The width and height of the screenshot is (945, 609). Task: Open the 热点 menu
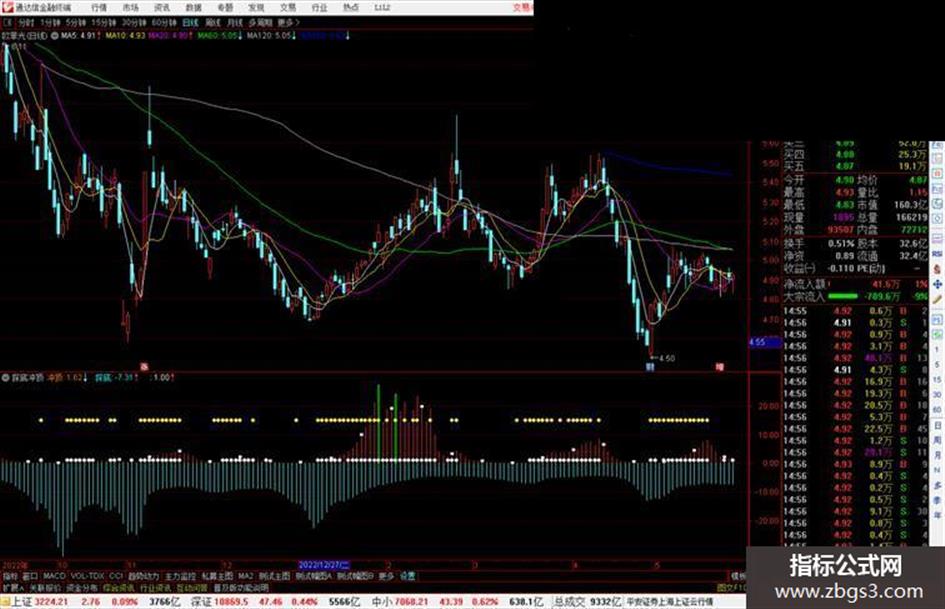351,8
